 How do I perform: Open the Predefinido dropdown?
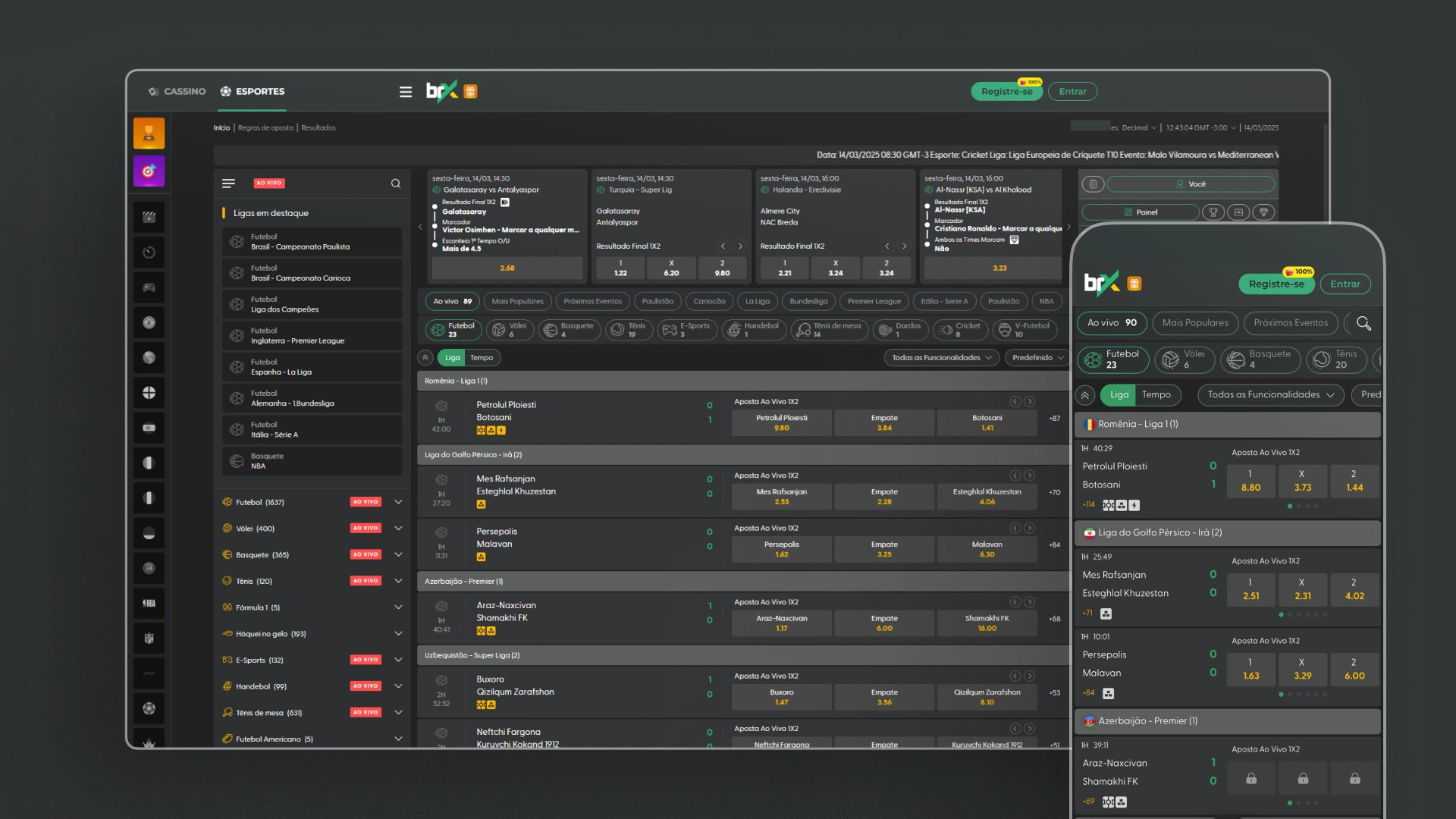[1037, 358]
